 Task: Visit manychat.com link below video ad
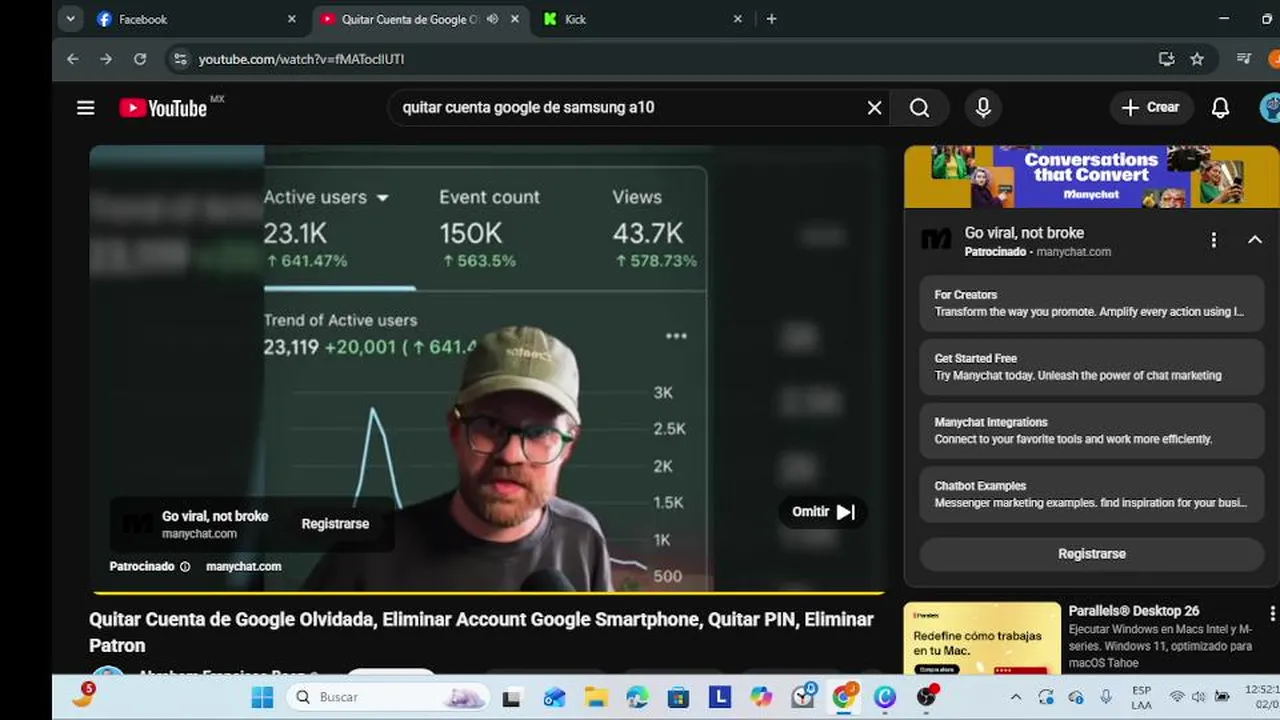[243, 566]
